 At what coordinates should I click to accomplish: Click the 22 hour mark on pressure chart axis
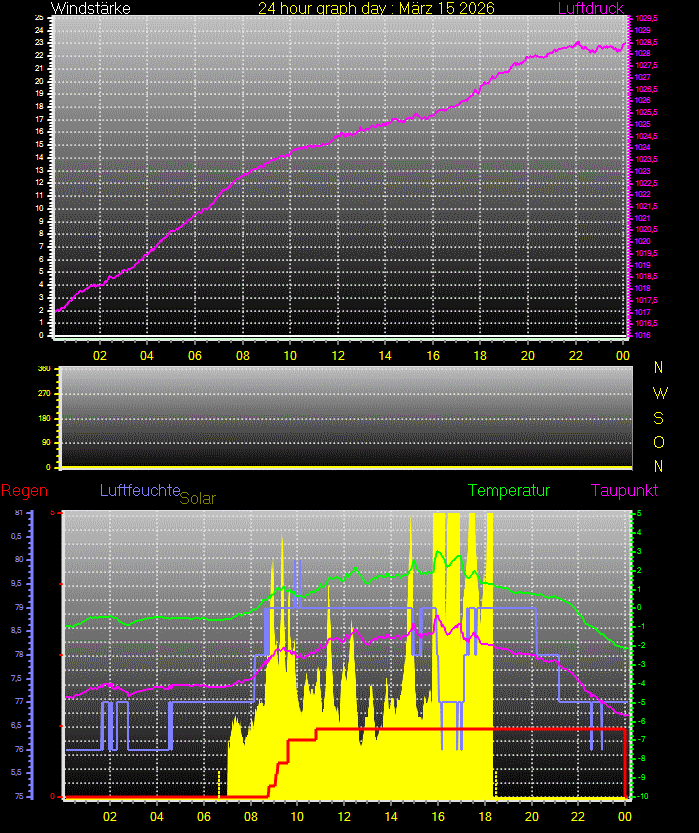click(x=576, y=354)
